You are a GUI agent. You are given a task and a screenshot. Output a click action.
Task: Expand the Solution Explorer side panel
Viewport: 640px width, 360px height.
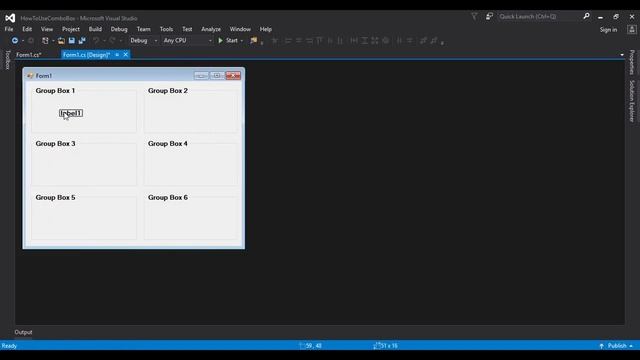click(x=632, y=101)
